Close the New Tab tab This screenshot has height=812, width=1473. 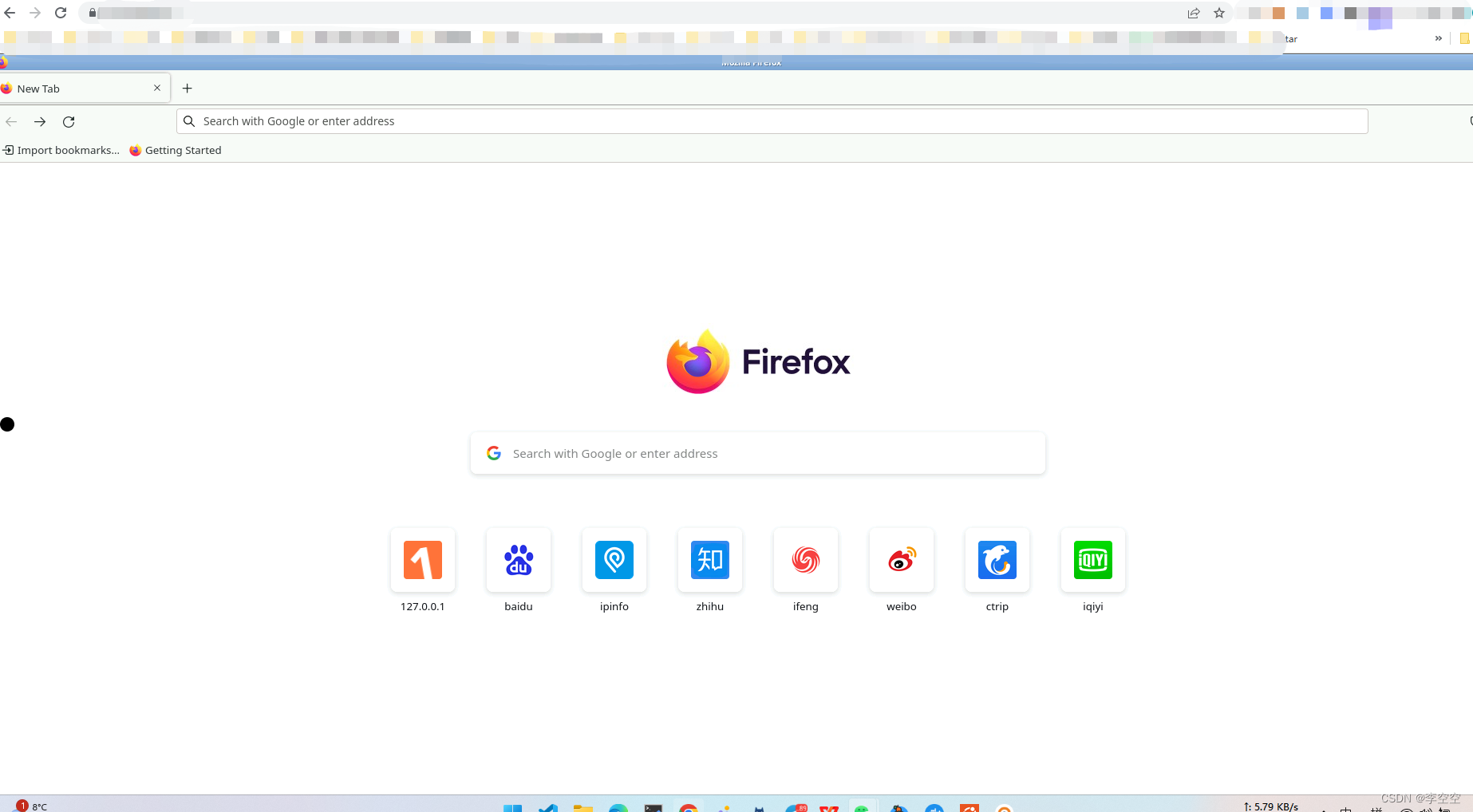click(x=157, y=89)
